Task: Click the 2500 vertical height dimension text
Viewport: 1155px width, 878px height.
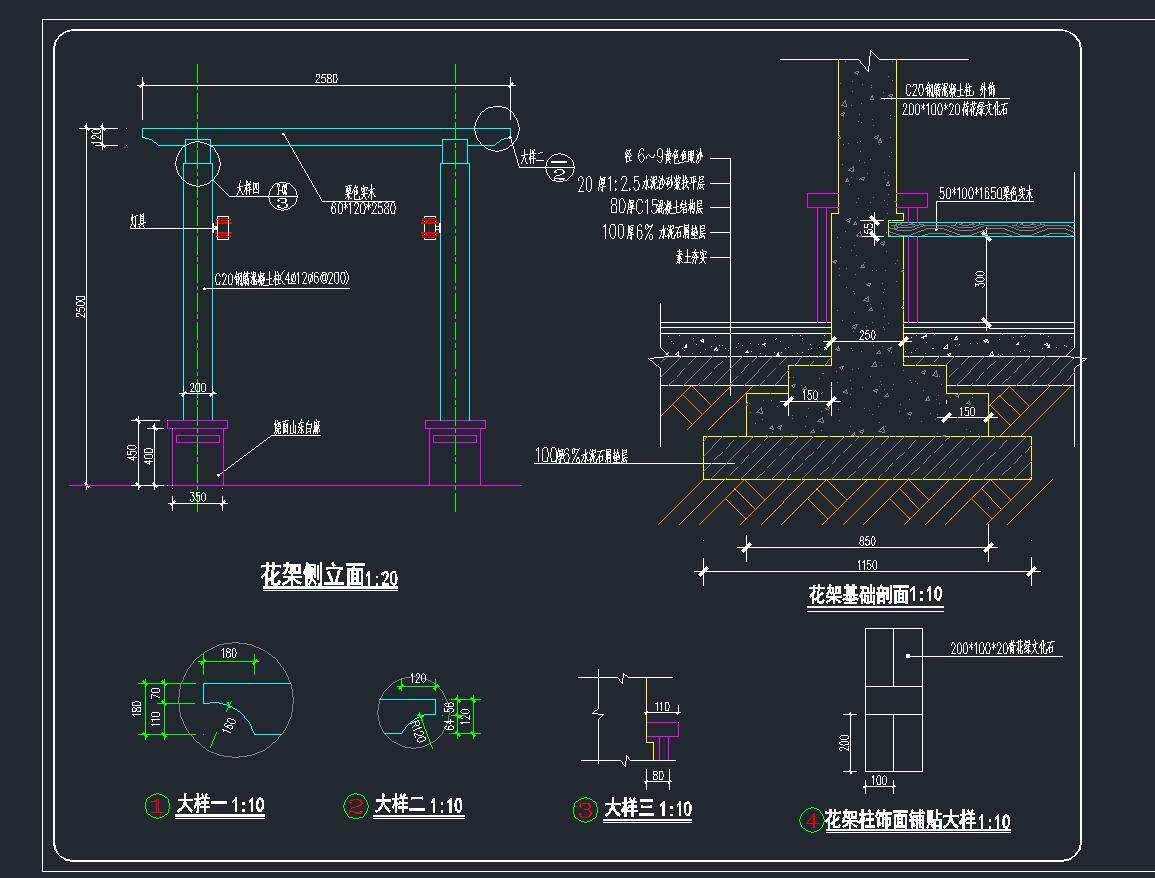Action: tap(81, 309)
